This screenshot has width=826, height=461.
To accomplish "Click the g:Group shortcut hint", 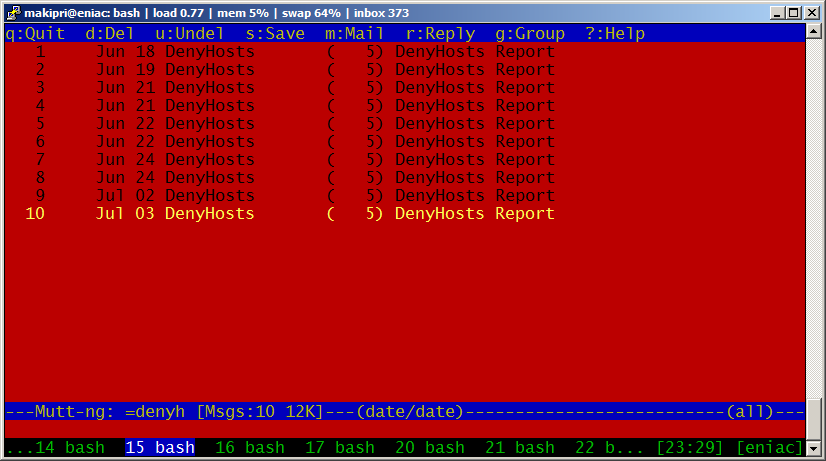I will [530, 34].
